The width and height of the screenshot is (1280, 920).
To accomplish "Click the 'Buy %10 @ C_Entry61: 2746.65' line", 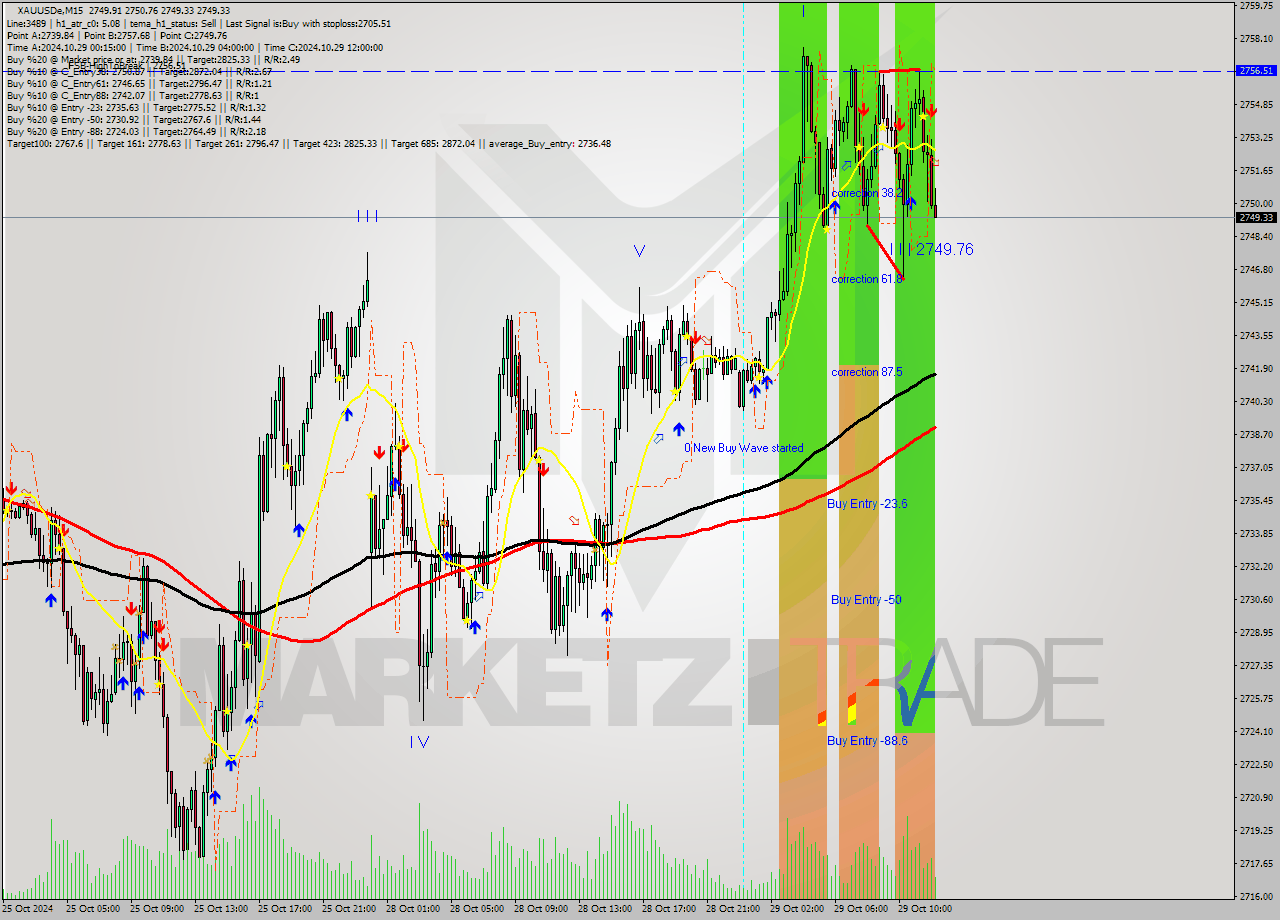I will (75, 83).
